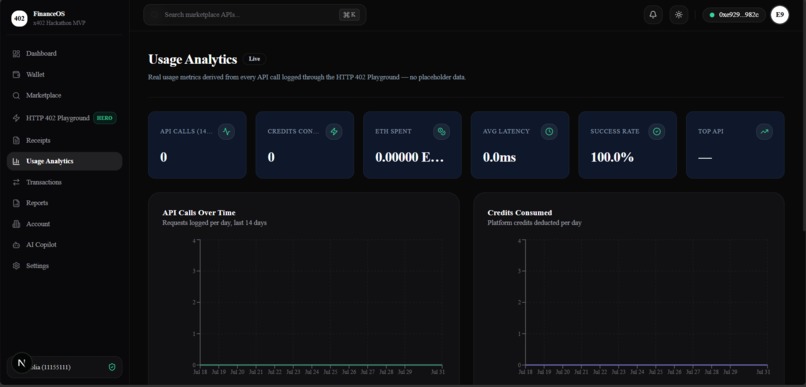806x387 pixels.
Task: Focus the Search marketplace APIs field
Action: [254, 15]
